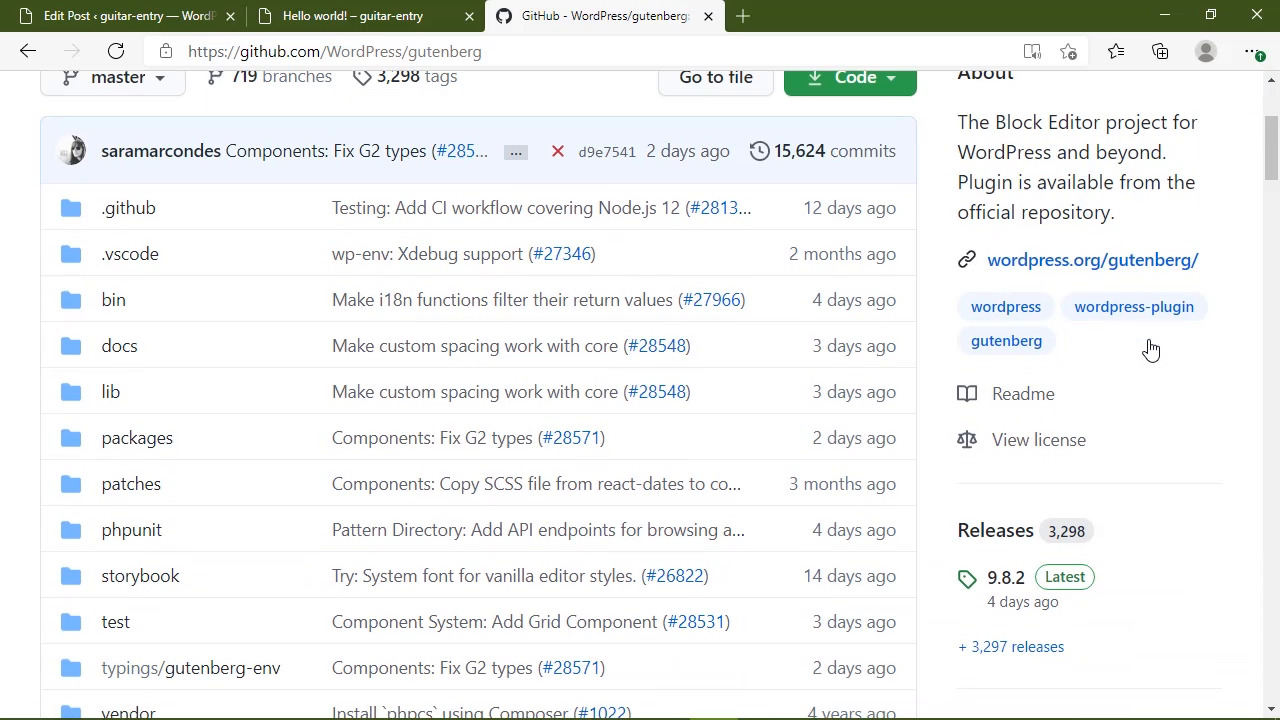
Task: Click the Readme book icon
Action: click(967, 394)
